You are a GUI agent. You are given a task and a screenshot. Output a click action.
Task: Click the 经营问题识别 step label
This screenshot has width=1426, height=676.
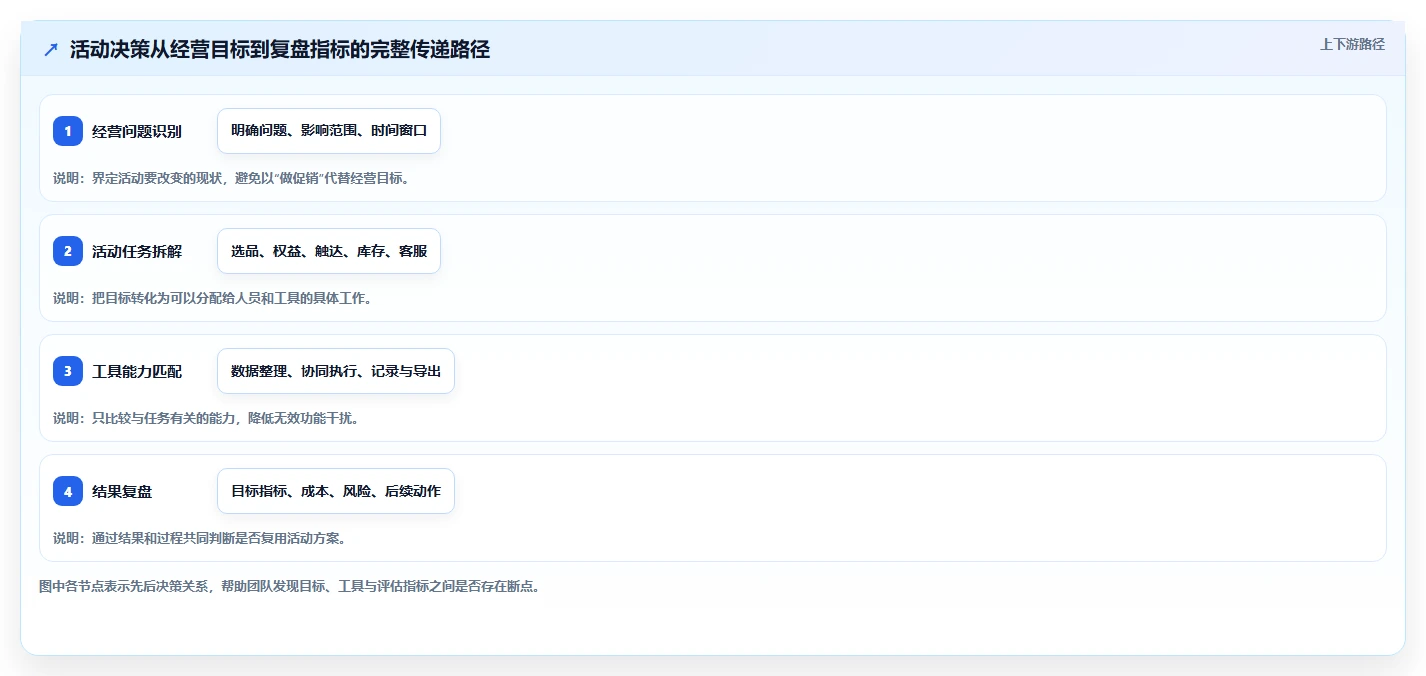point(137,131)
